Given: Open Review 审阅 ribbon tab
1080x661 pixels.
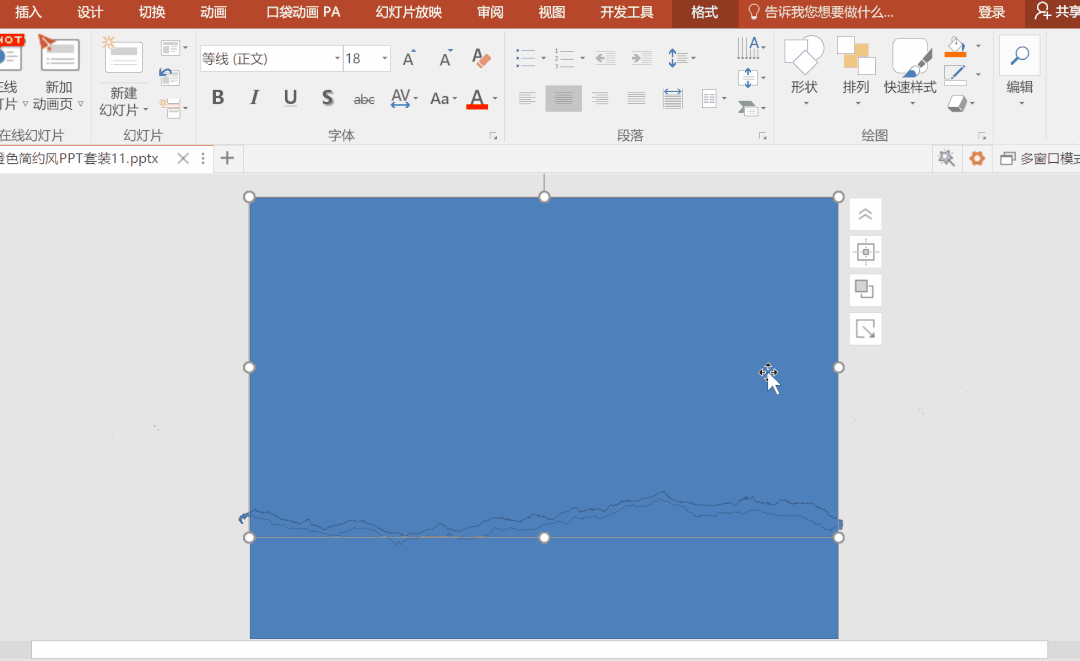Looking at the screenshot, I should pos(490,12).
